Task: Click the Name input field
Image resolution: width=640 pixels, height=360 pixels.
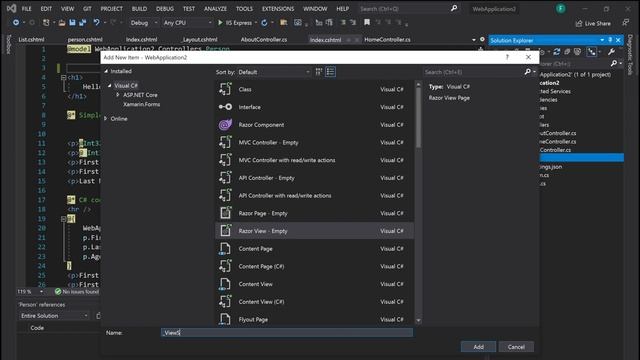Action: (x=287, y=333)
